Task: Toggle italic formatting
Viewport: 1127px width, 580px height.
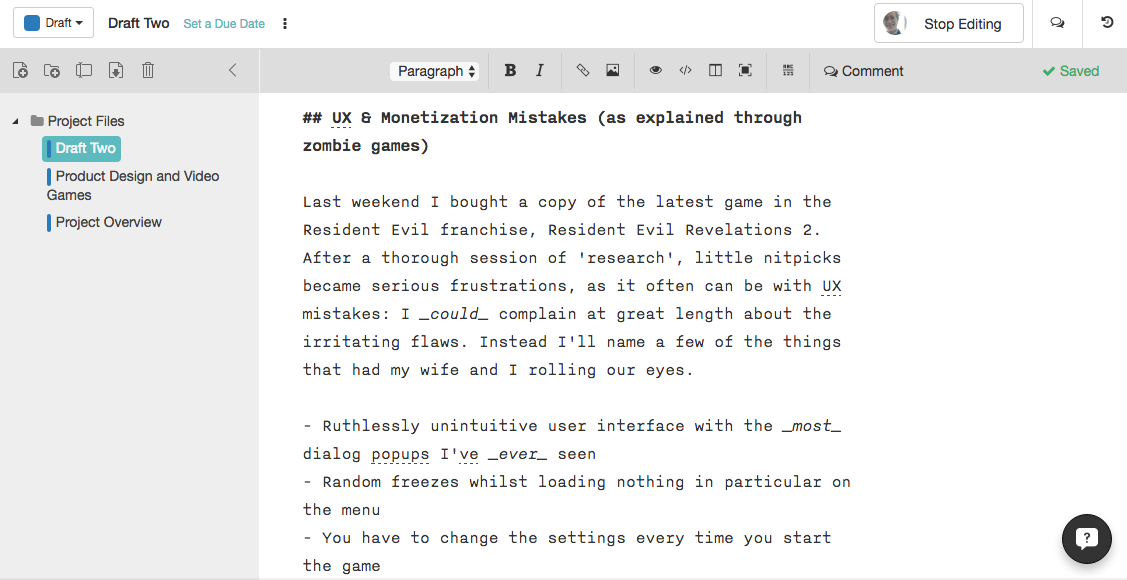Action: pos(540,71)
